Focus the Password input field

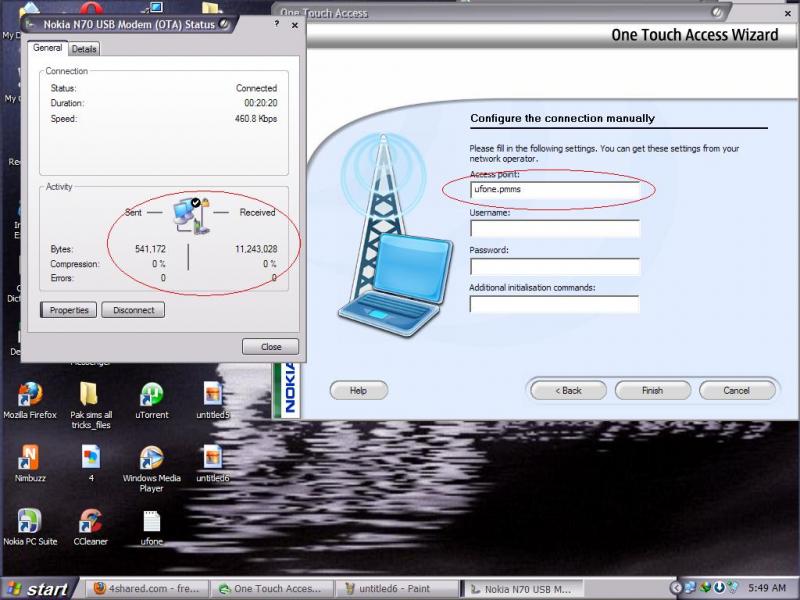tap(555, 267)
